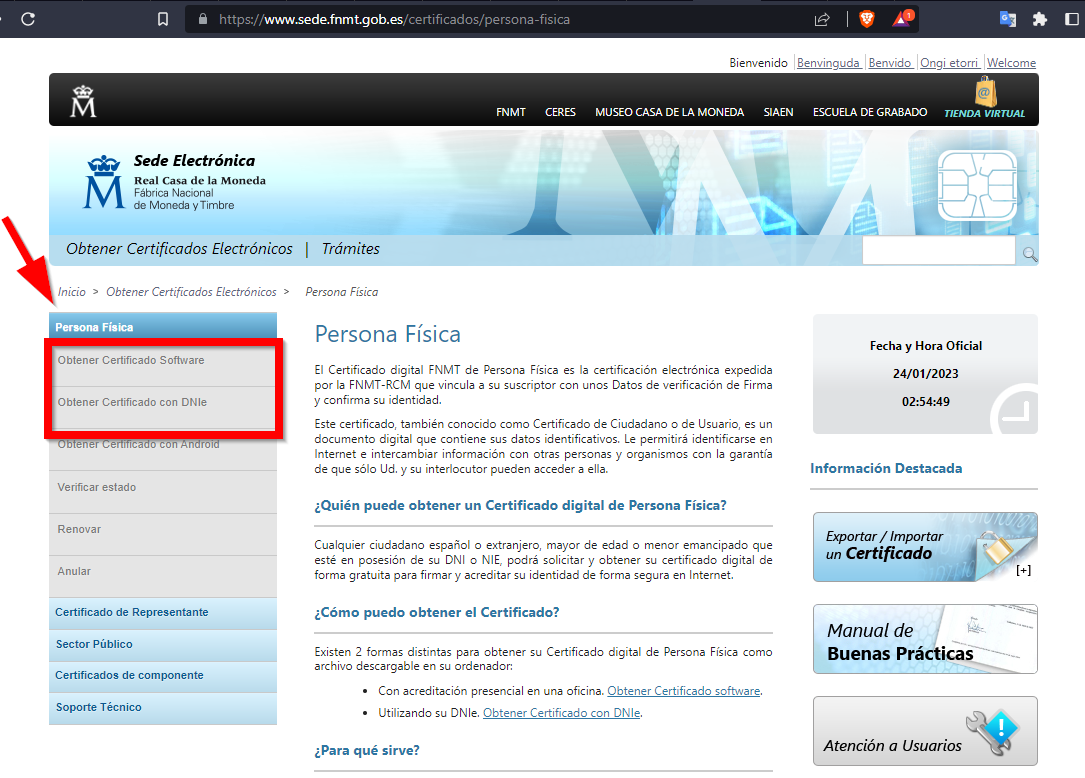The height and width of the screenshot is (778, 1085).
Task: Expand the Sector Público sidebar section
Action: click(x=94, y=644)
